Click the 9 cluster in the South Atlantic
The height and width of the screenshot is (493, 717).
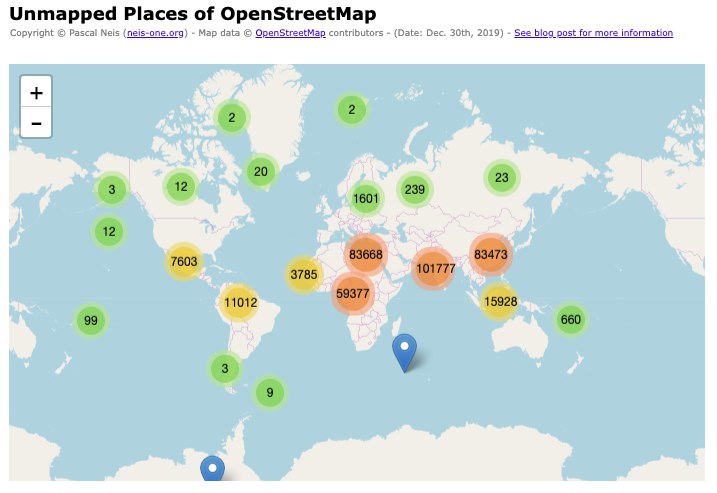(270, 392)
